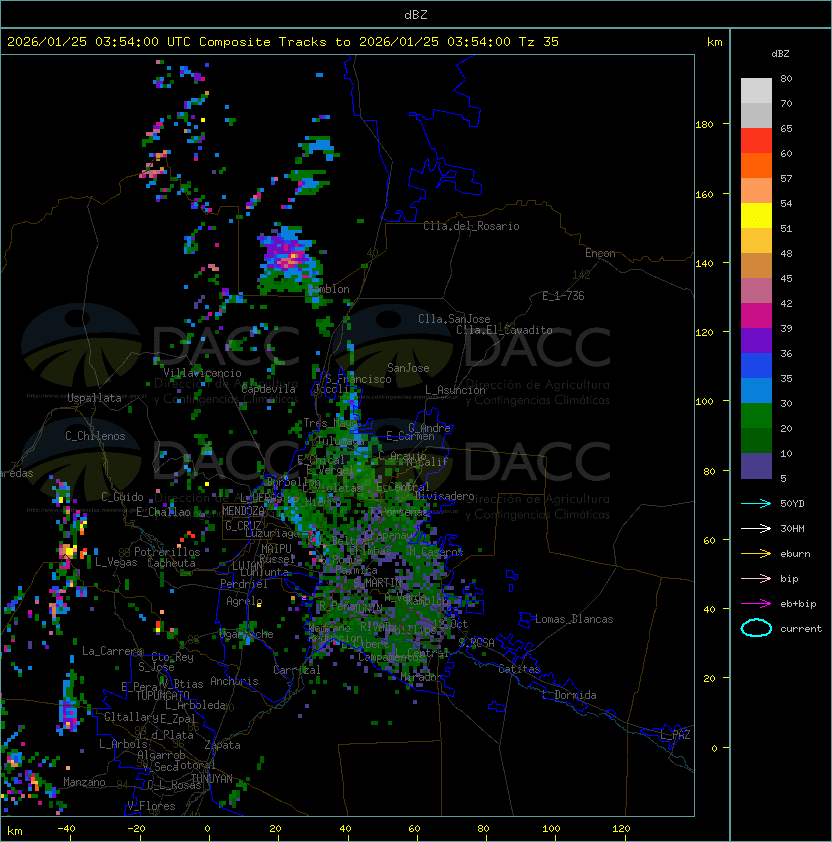Click the 120 km tick on bottom axis
Image resolution: width=832 pixels, height=842 pixels.
[621, 829]
